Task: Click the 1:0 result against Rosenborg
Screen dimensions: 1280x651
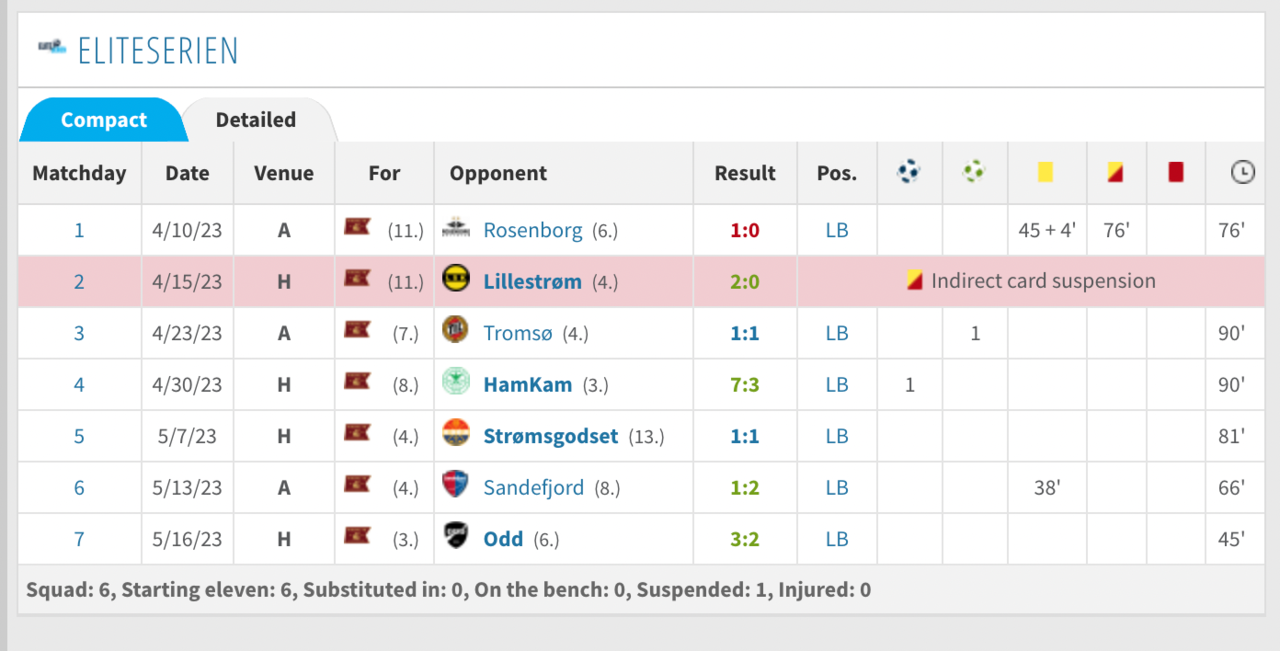Action: [x=744, y=230]
